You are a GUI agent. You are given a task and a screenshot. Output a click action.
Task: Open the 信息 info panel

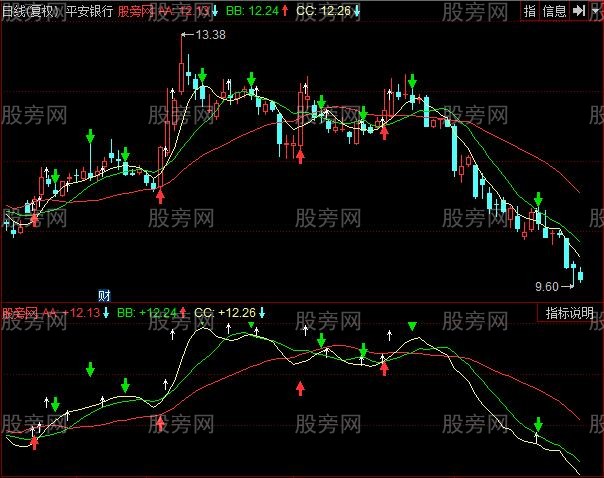click(x=555, y=11)
